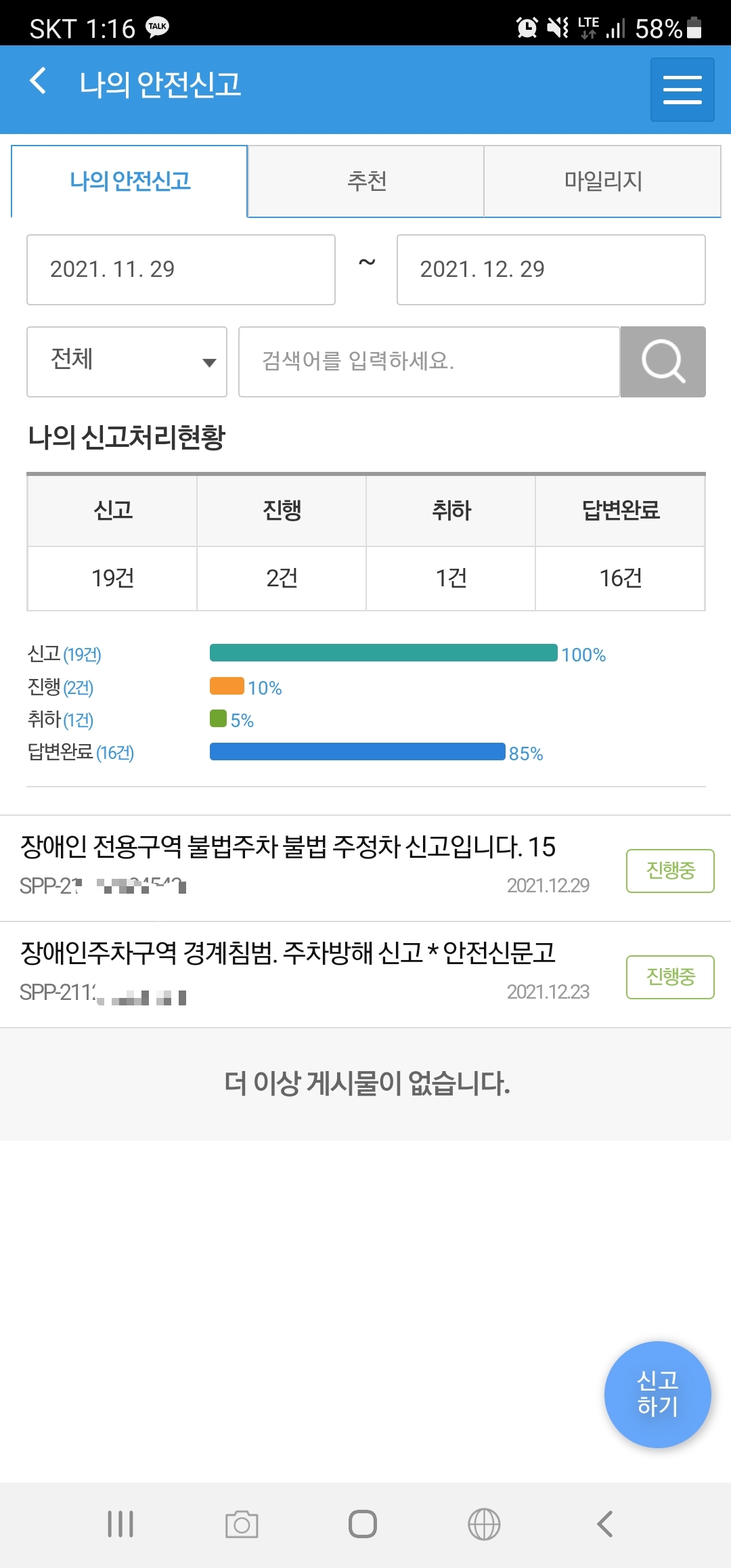The width and height of the screenshot is (731, 1568).
Task: Tap the magnifier search button
Action: [x=663, y=362]
